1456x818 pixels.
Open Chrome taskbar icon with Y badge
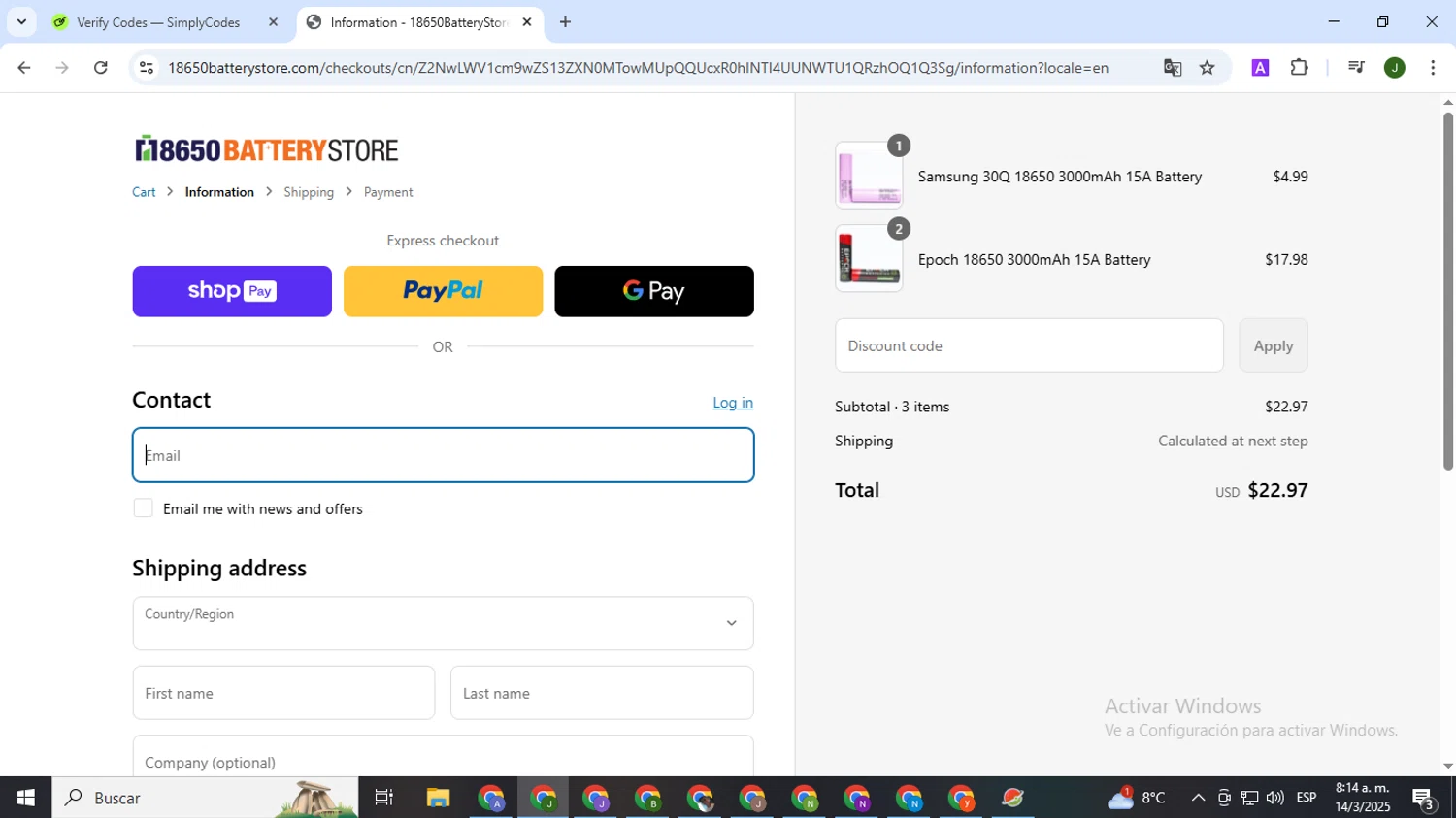click(x=961, y=798)
